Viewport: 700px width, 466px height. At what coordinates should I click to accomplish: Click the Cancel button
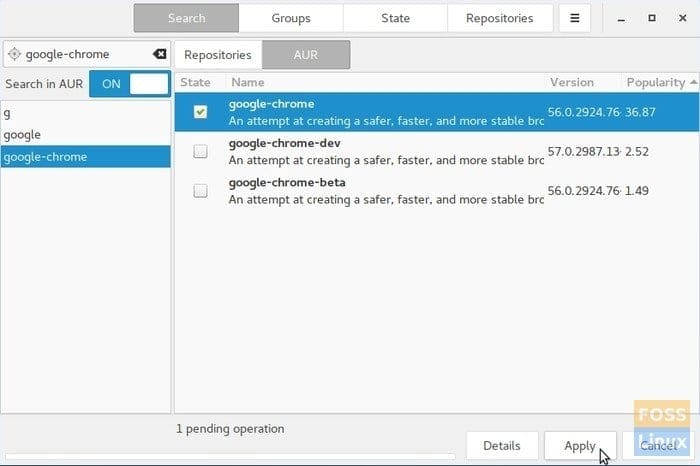[658, 445]
